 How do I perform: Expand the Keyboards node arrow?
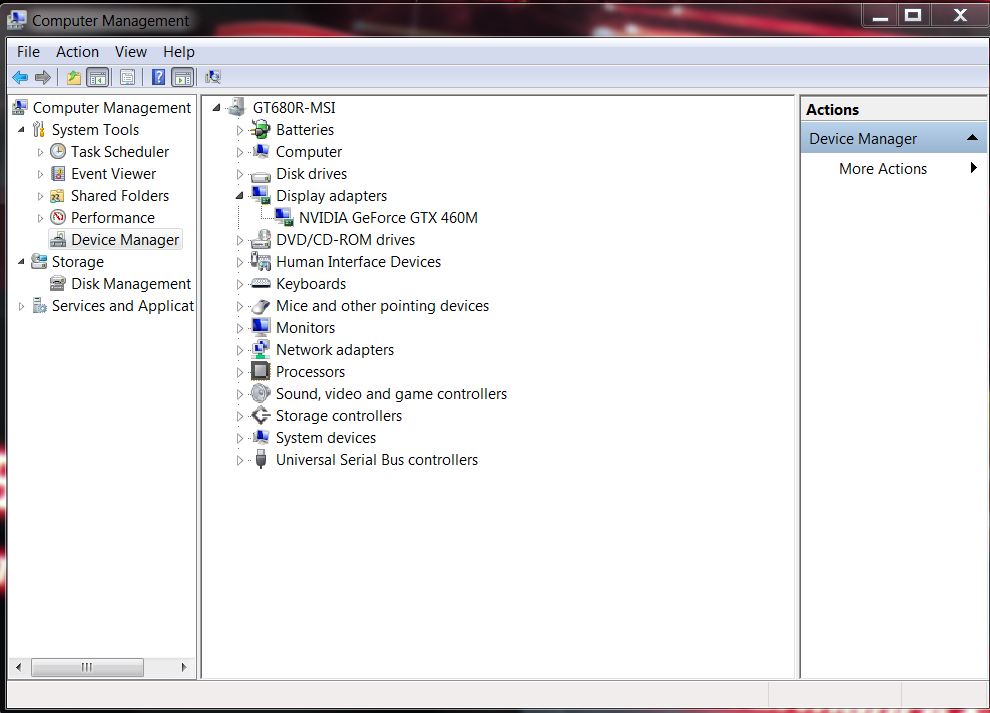tap(239, 284)
